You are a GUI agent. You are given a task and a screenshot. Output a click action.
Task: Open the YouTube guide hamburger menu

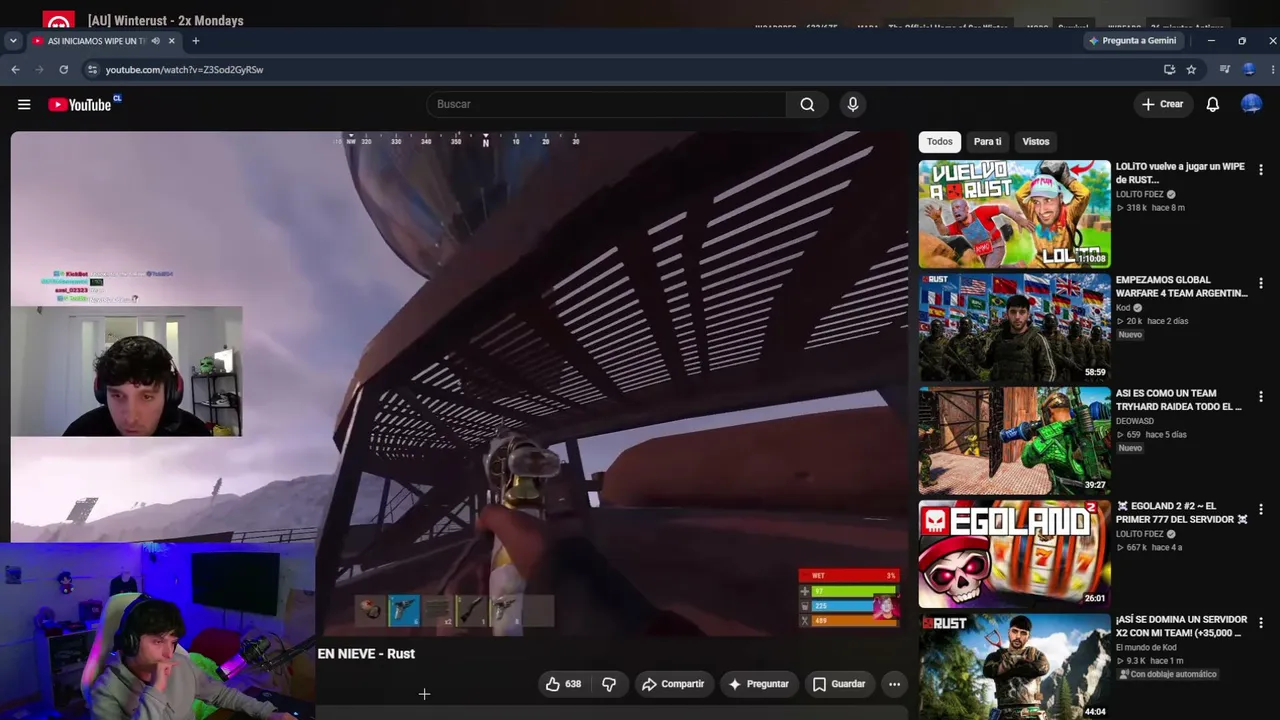pyautogui.click(x=24, y=104)
